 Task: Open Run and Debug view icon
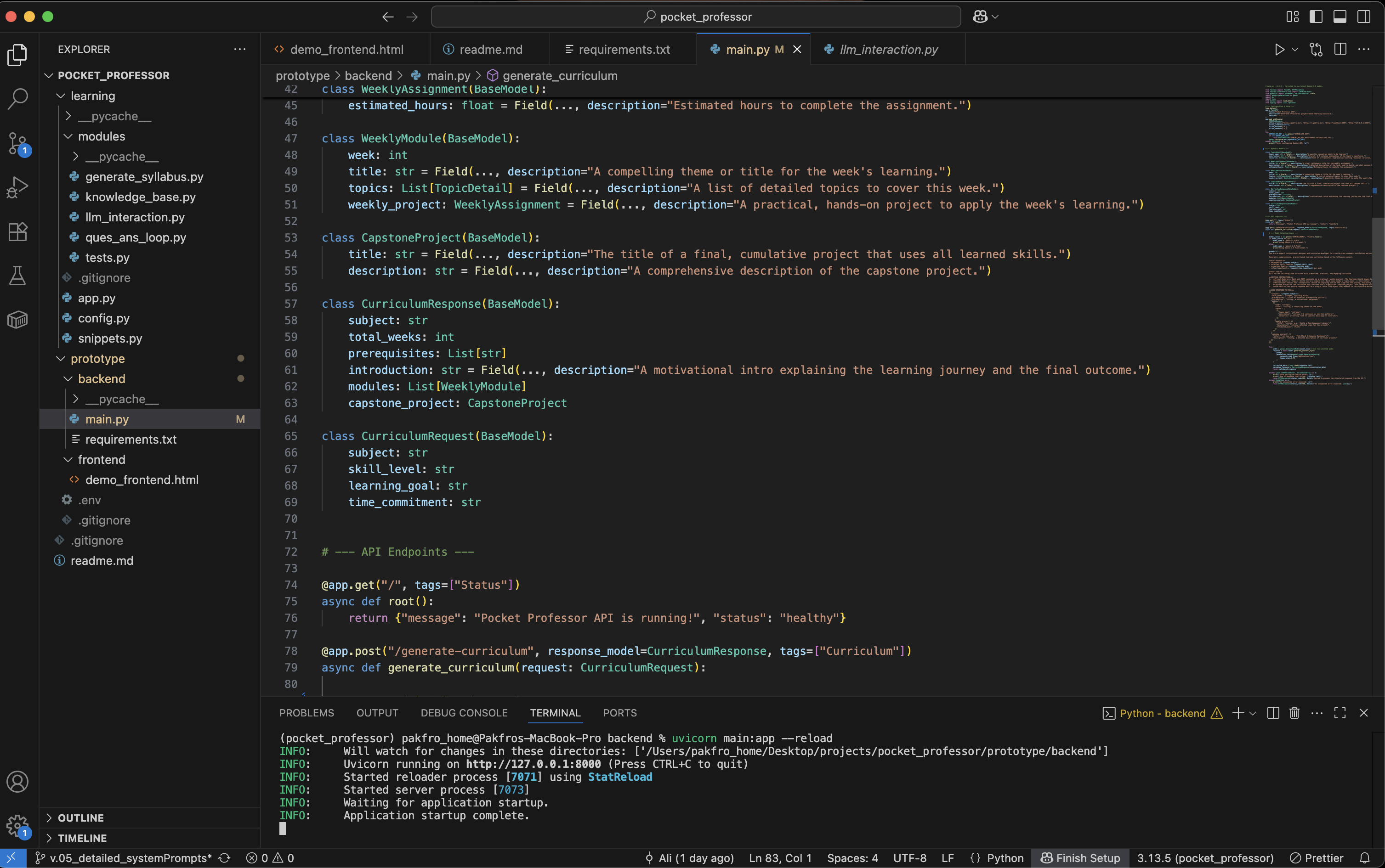[18, 188]
